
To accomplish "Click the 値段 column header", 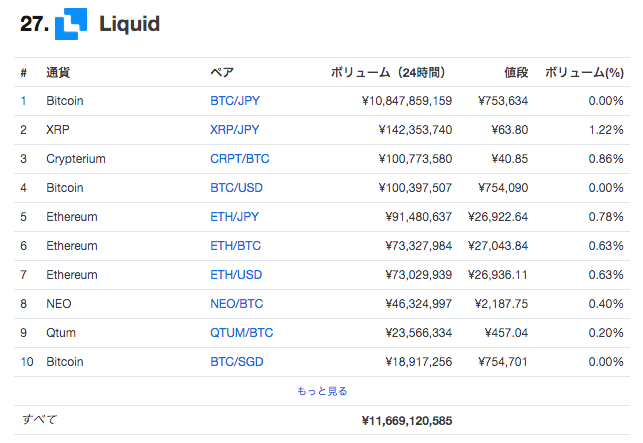I will coord(516,73).
